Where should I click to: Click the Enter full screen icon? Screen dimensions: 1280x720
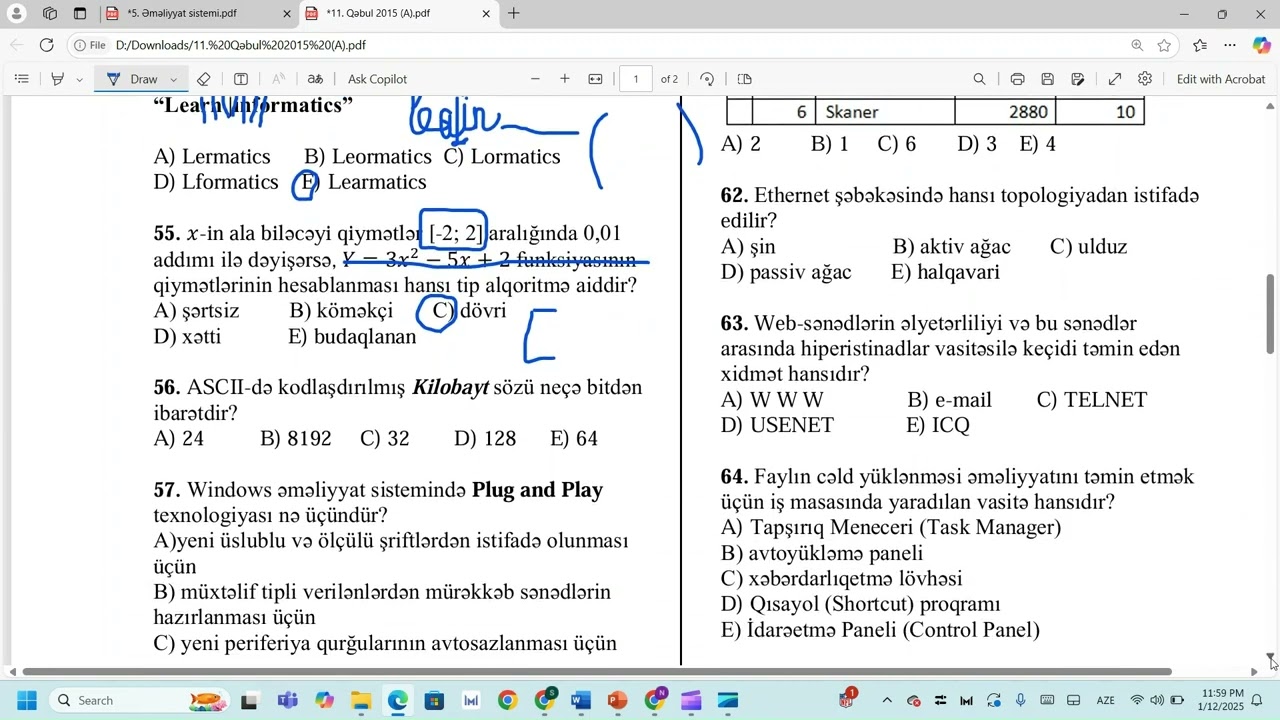(1115, 79)
